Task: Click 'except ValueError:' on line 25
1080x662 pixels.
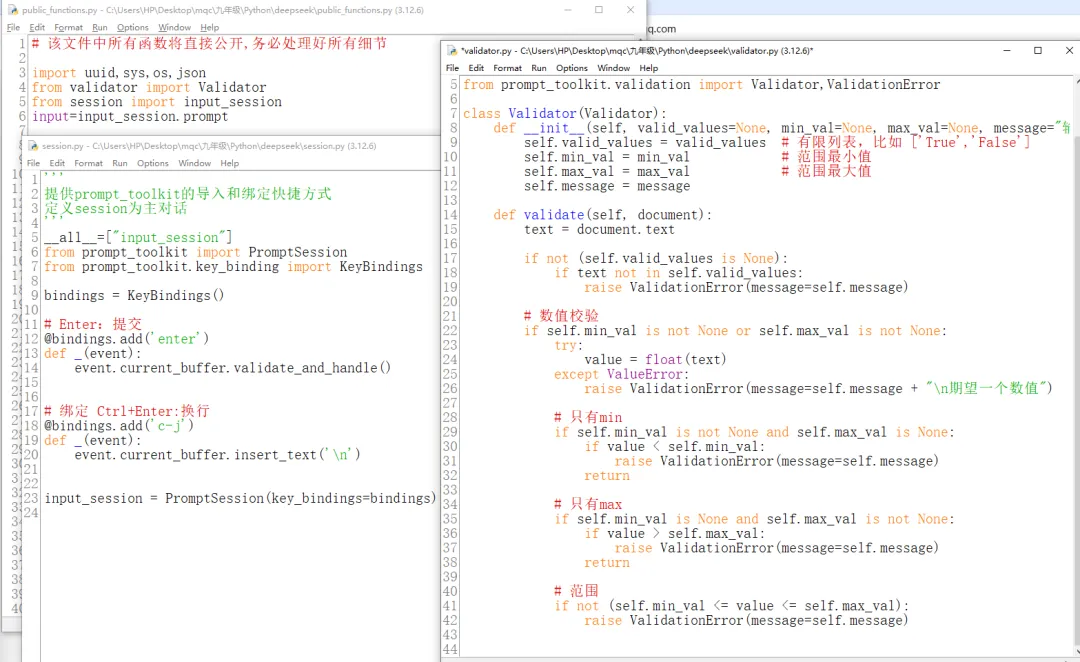Action: coord(621,374)
